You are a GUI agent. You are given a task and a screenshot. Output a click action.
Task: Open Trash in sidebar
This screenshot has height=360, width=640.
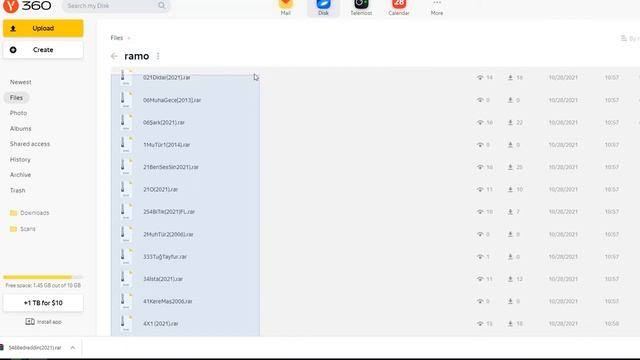(x=18, y=190)
